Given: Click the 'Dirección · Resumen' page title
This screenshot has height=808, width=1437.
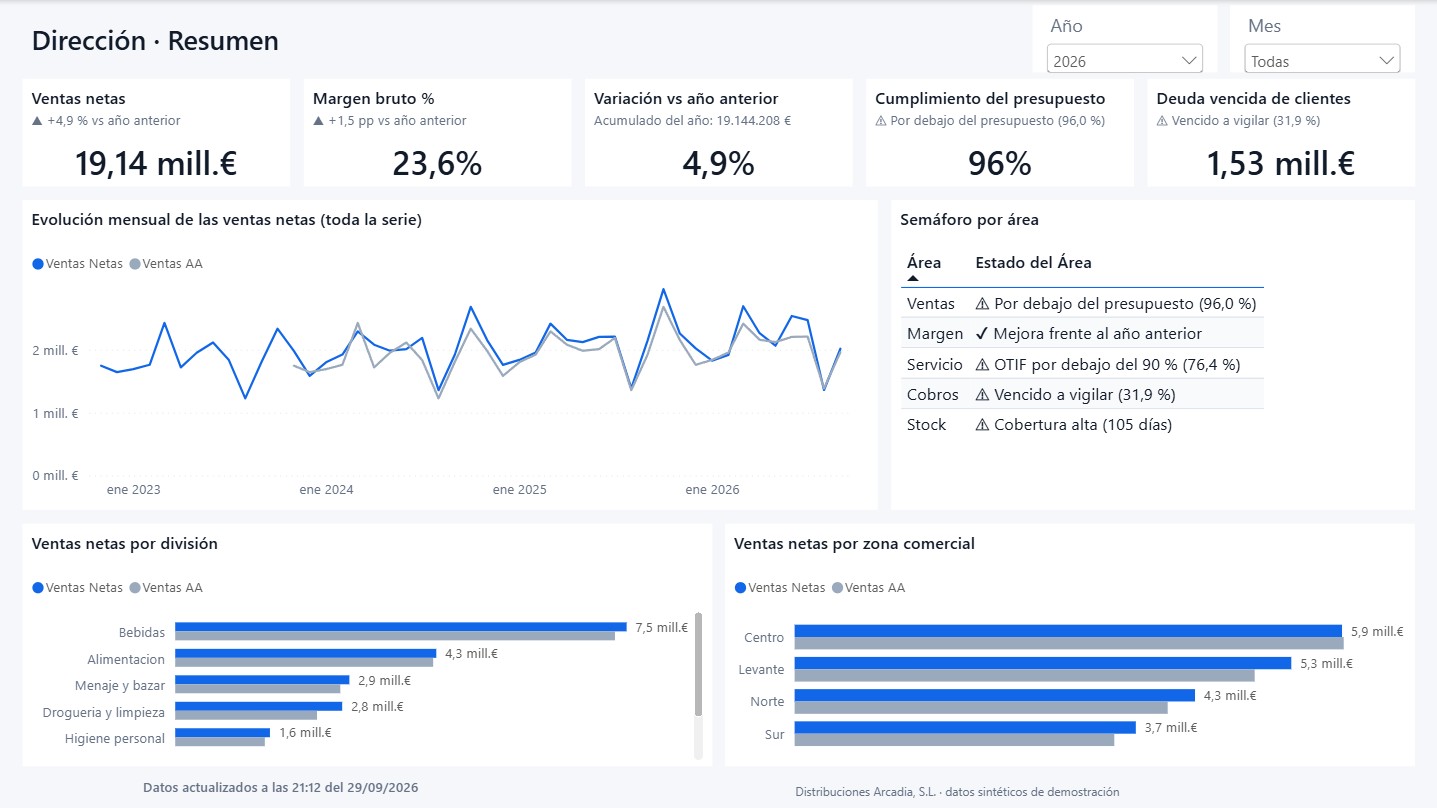Looking at the screenshot, I should click(x=155, y=41).
